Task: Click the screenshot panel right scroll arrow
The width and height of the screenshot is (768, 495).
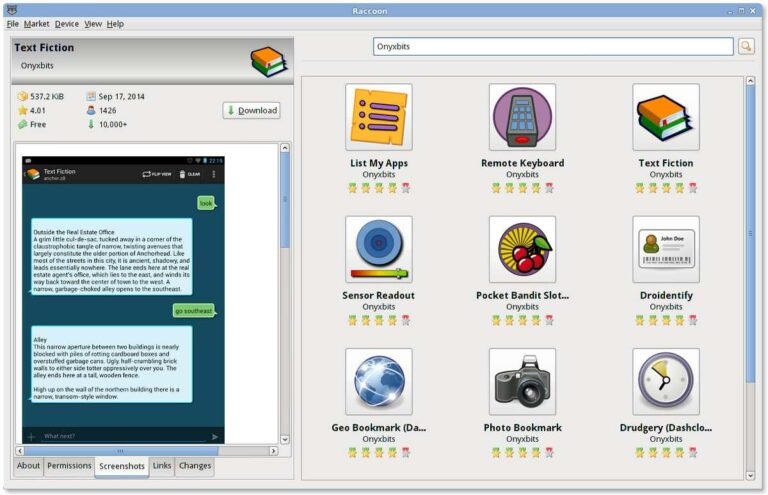Action: (x=274, y=451)
